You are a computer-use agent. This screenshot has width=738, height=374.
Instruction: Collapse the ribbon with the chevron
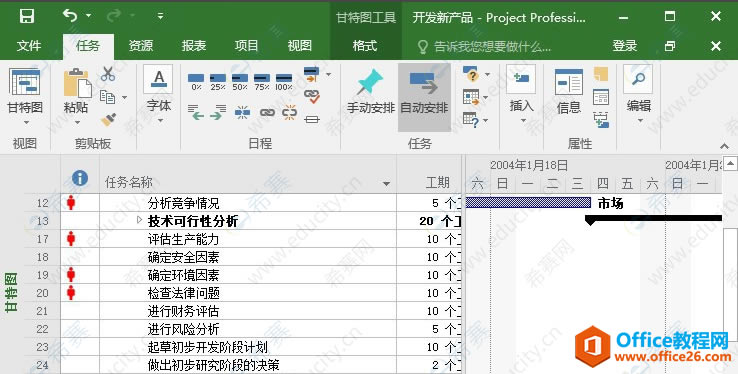point(724,146)
